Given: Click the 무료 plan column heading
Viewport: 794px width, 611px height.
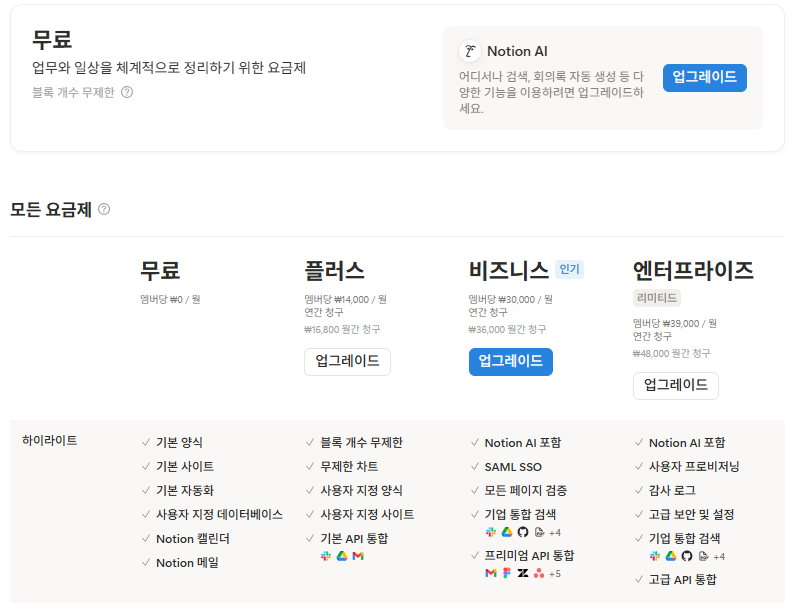Looking at the screenshot, I should tap(160, 270).
